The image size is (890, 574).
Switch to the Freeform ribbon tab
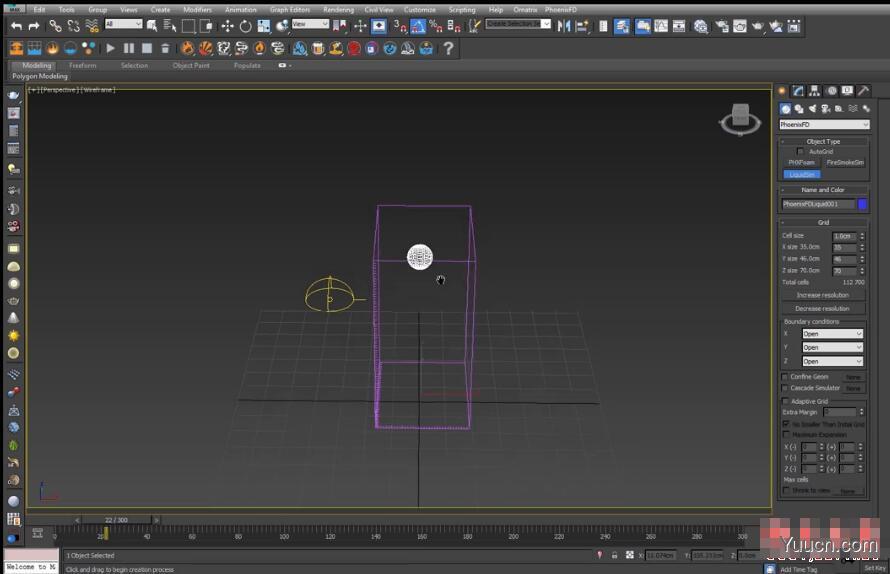point(83,66)
